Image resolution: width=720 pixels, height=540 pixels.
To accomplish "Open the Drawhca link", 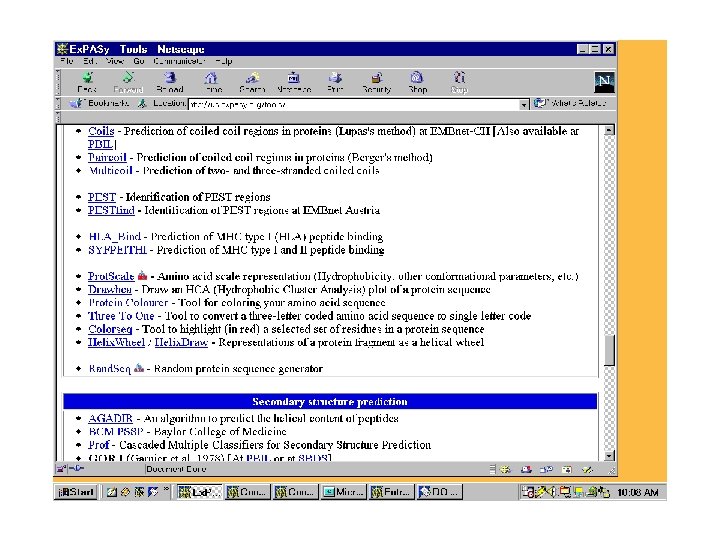I will coord(110,290).
